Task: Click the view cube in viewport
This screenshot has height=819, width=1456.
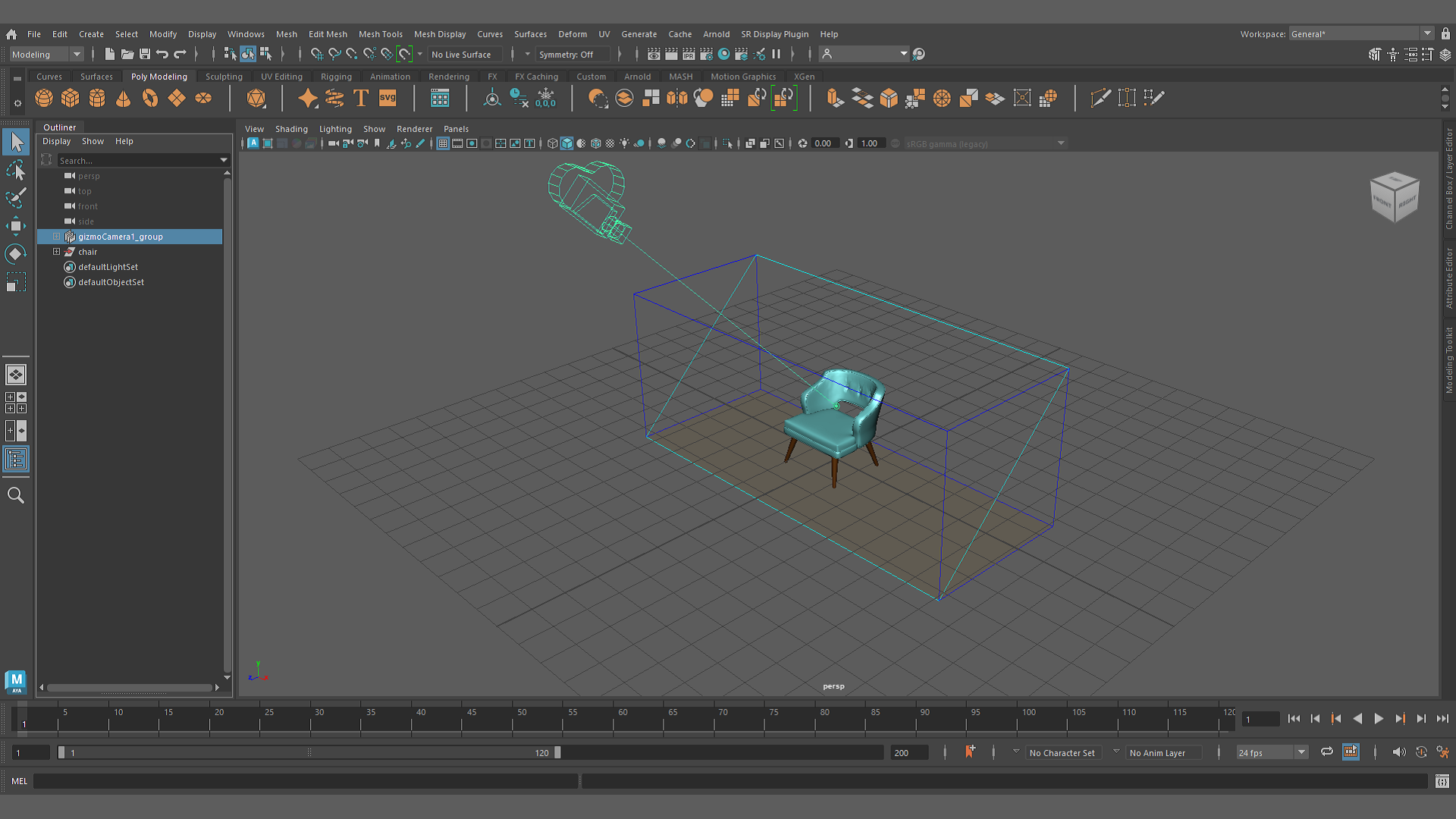Action: [x=1394, y=197]
